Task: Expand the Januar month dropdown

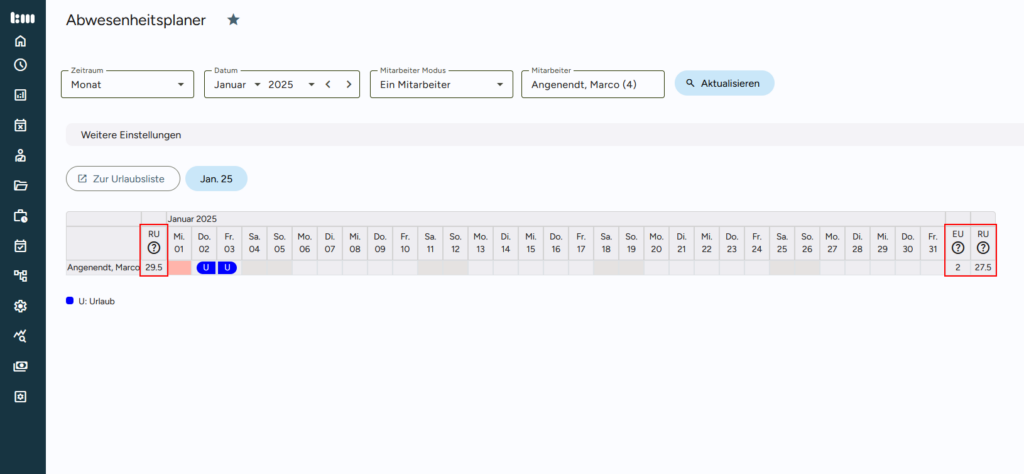Action: (238, 85)
